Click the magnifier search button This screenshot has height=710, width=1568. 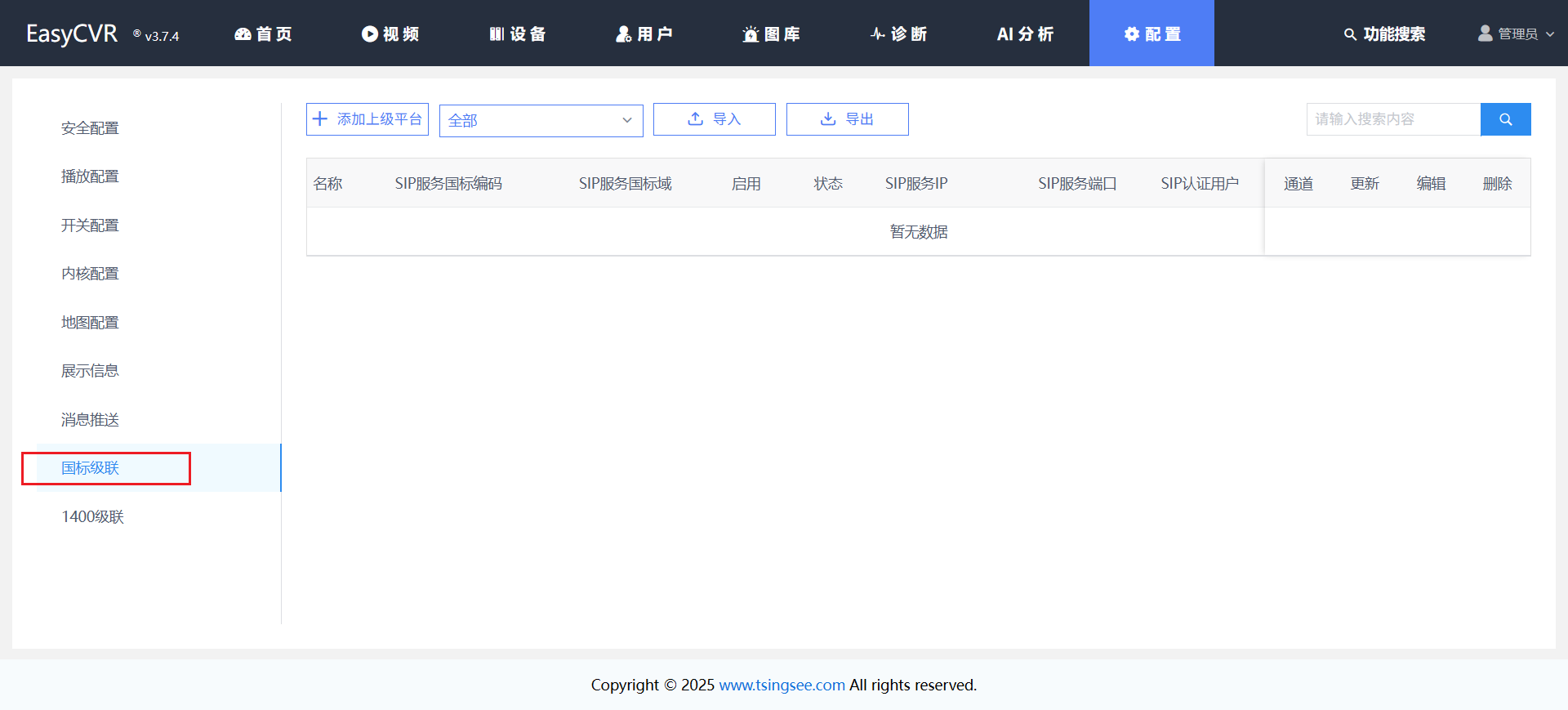(x=1505, y=119)
